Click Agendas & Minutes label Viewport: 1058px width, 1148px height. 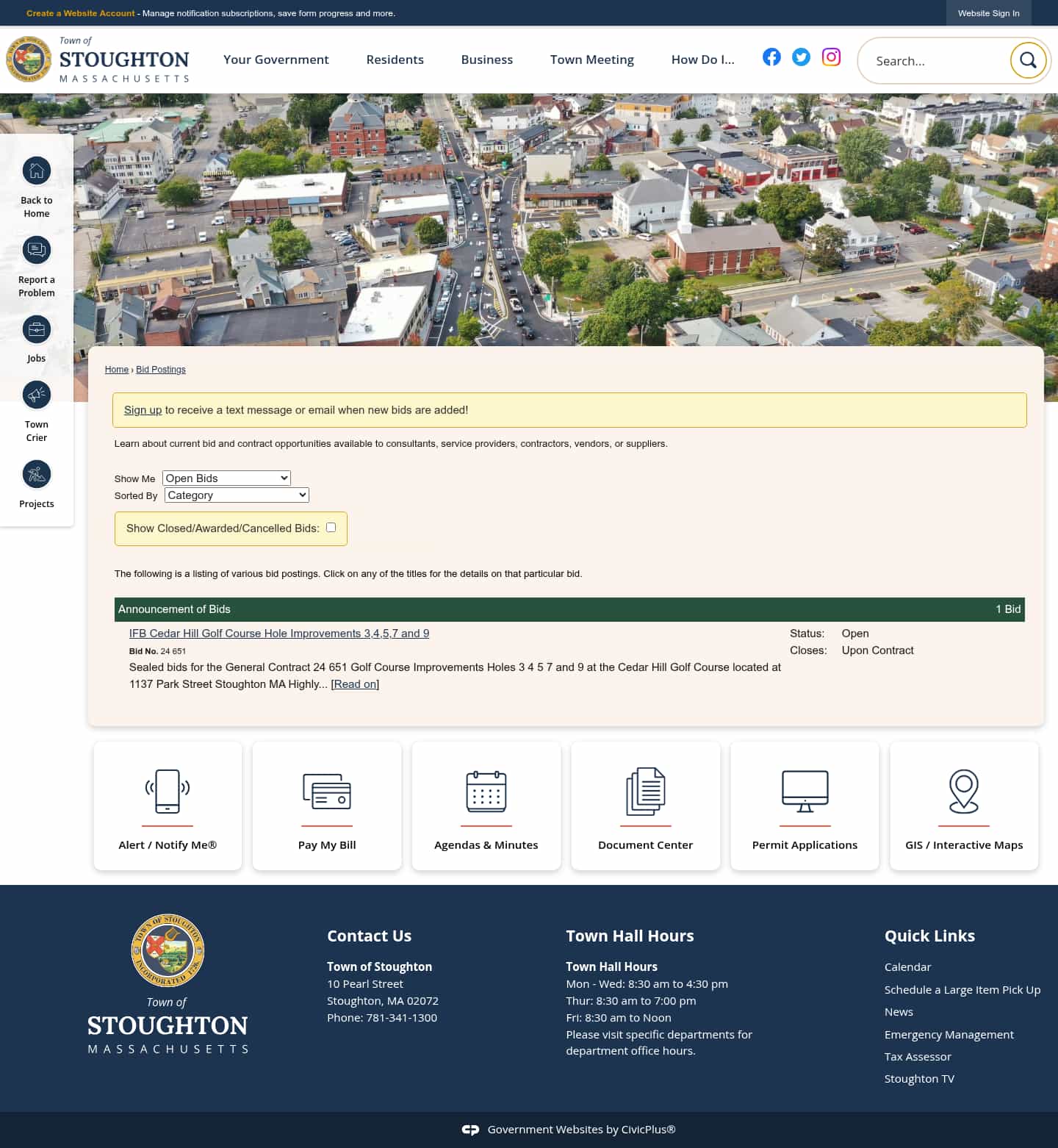(x=486, y=845)
